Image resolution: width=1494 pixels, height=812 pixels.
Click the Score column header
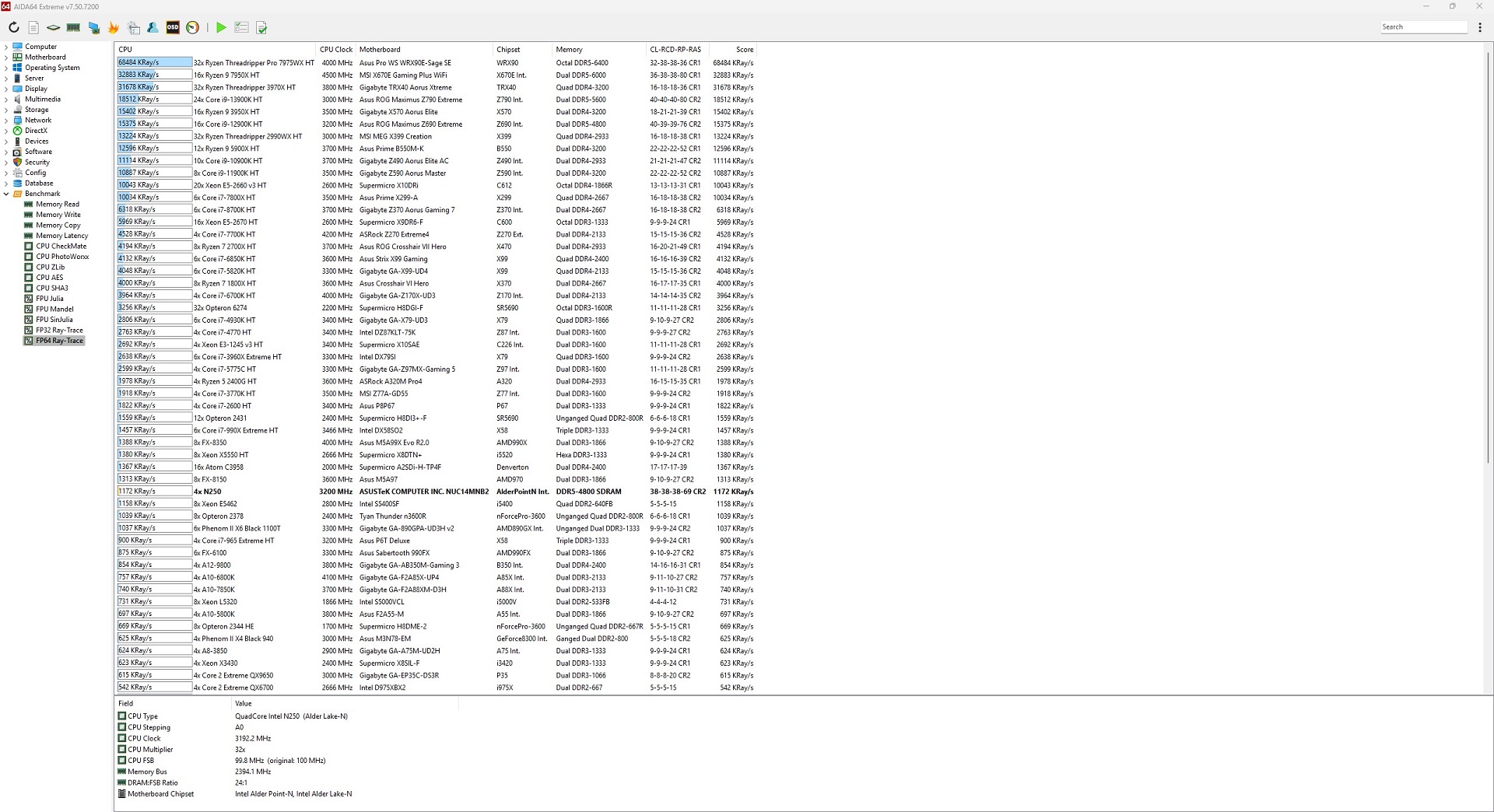[732, 49]
